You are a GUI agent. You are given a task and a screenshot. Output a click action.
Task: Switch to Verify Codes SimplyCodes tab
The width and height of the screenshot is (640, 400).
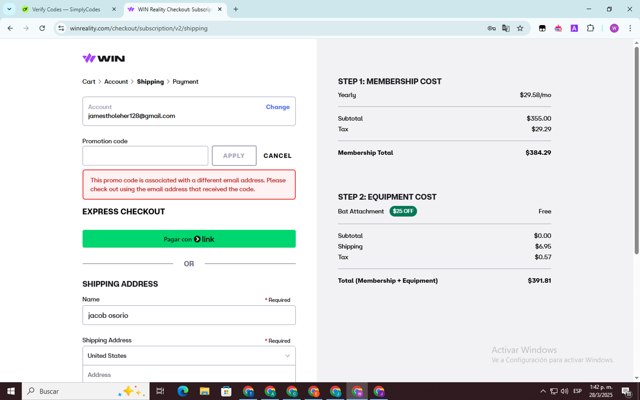[65, 9]
